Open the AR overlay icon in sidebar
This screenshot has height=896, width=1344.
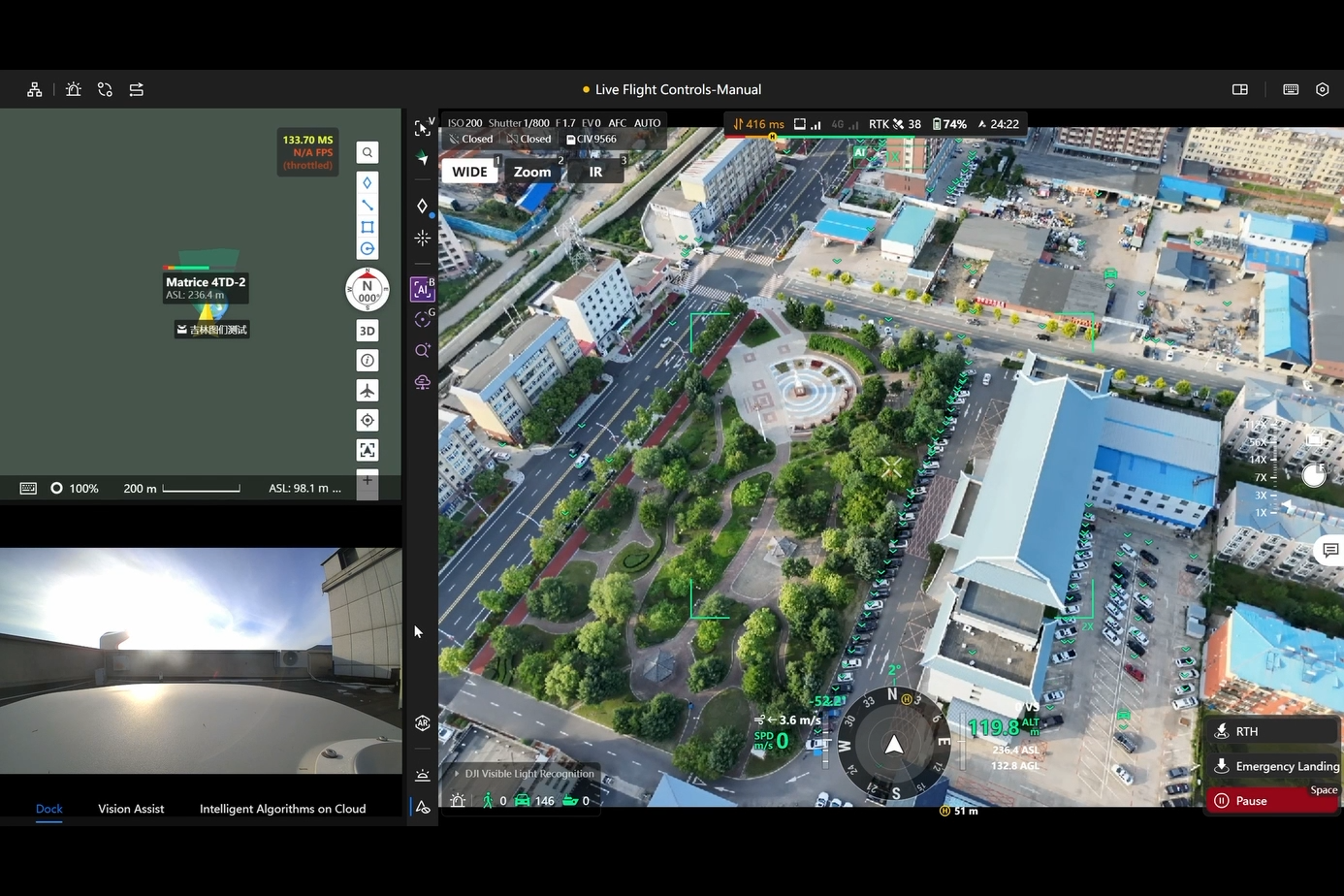pyautogui.click(x=423, y=723)
